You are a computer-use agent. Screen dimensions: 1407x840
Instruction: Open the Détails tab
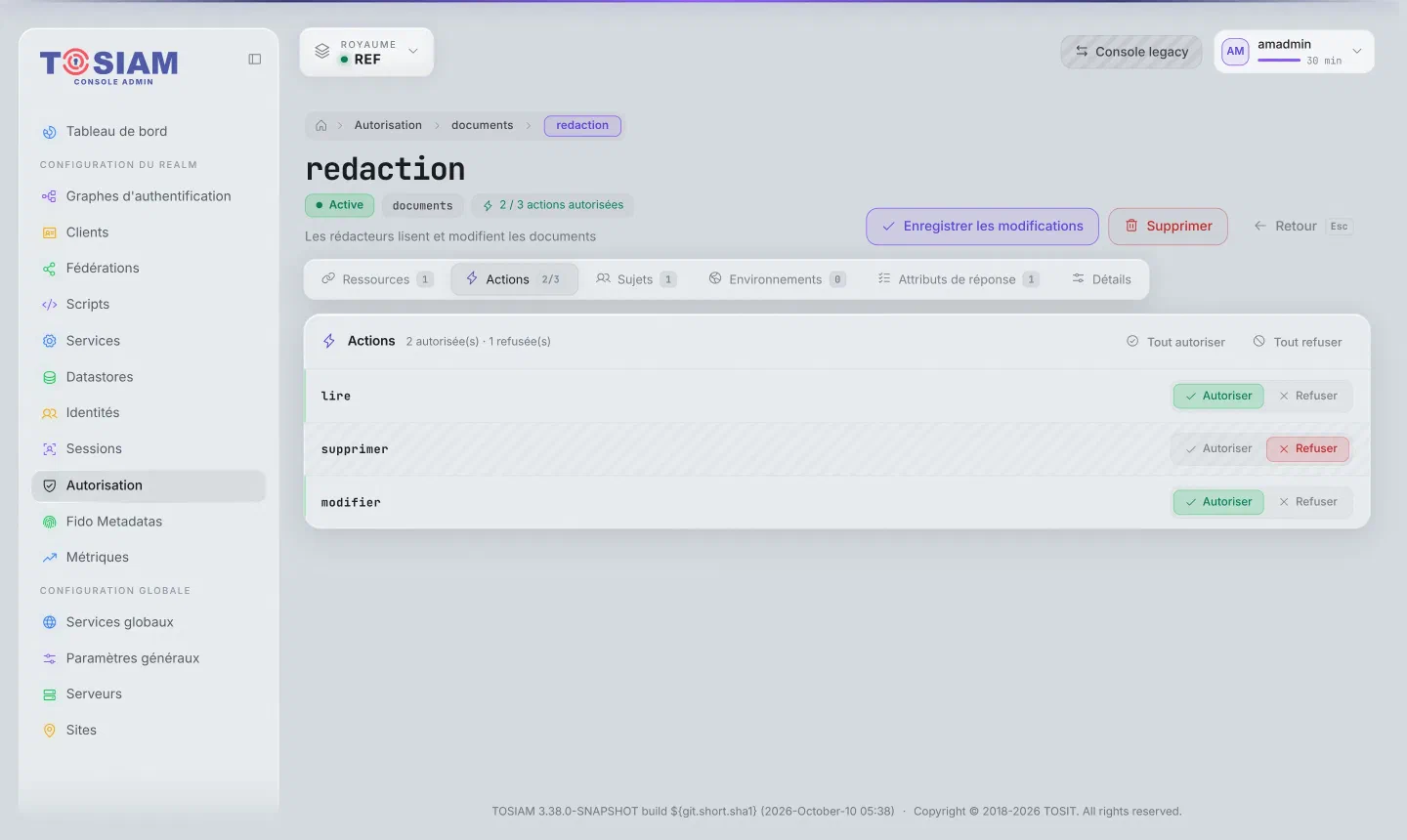coord(1102,279)
